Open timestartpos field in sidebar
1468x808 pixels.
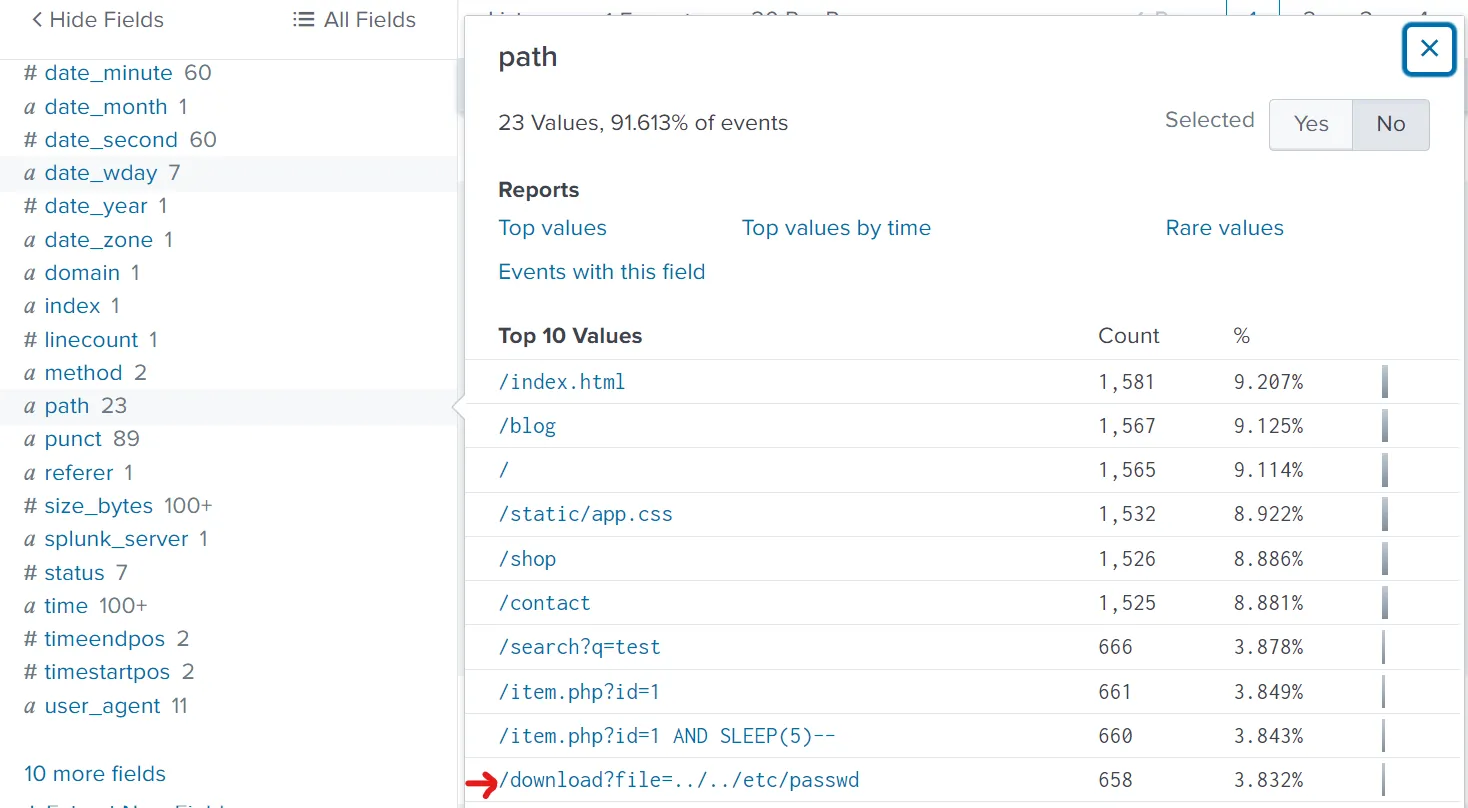[107, 671]
